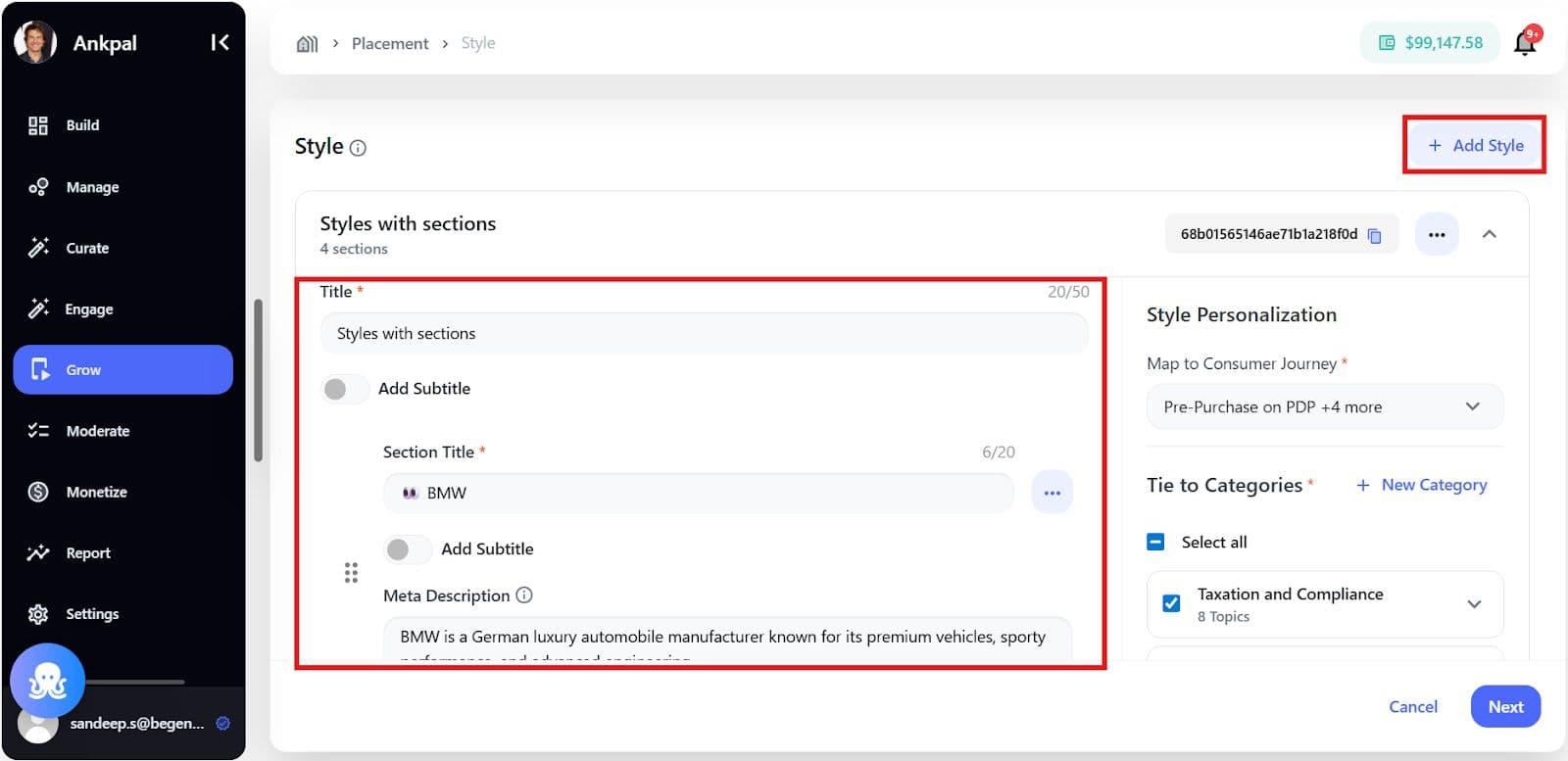Open the notifications bell
This screenshot has height=761, width=1568.
[x=1525, y=43]
